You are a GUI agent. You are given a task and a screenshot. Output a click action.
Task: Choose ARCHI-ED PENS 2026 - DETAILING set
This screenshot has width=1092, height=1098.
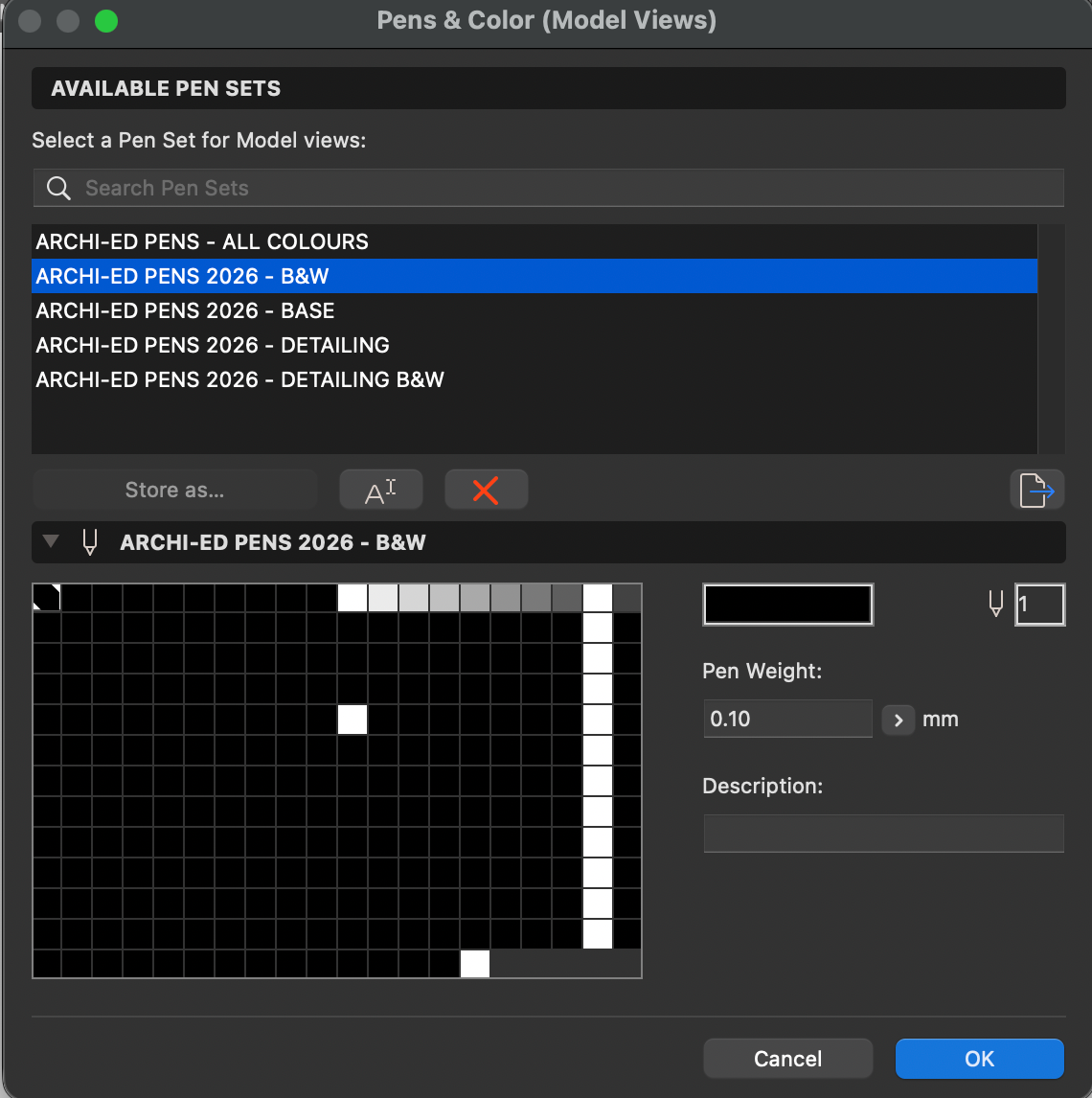pyautogui.click(x=213, y=345)
